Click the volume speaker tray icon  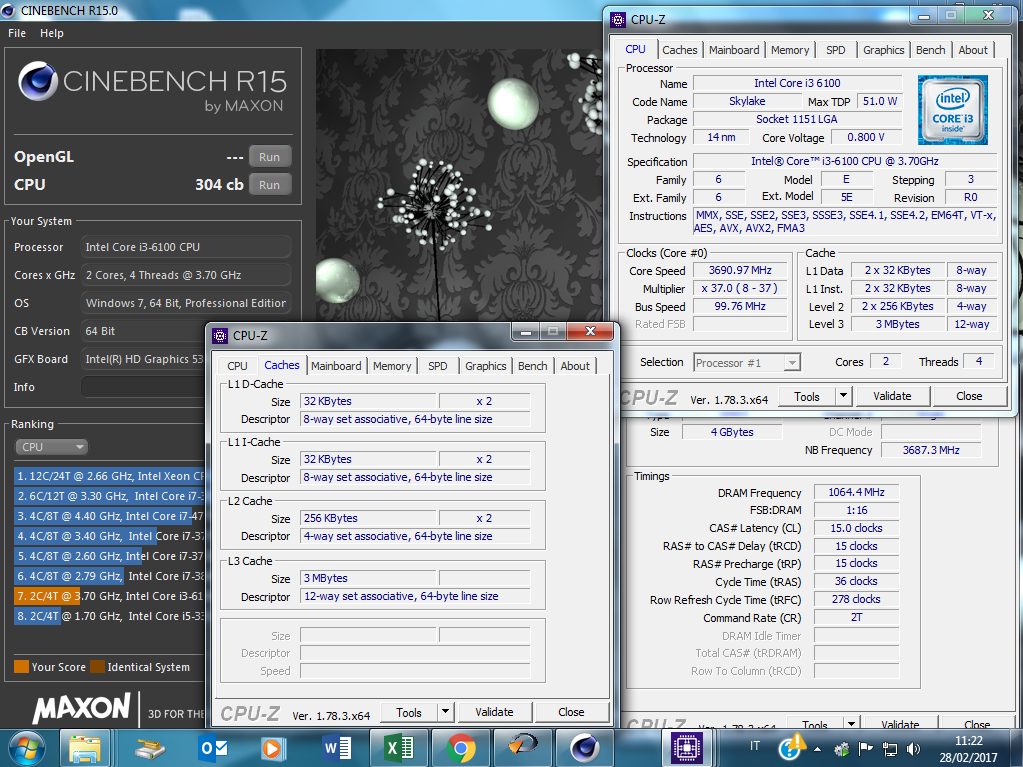click(913, 749)
